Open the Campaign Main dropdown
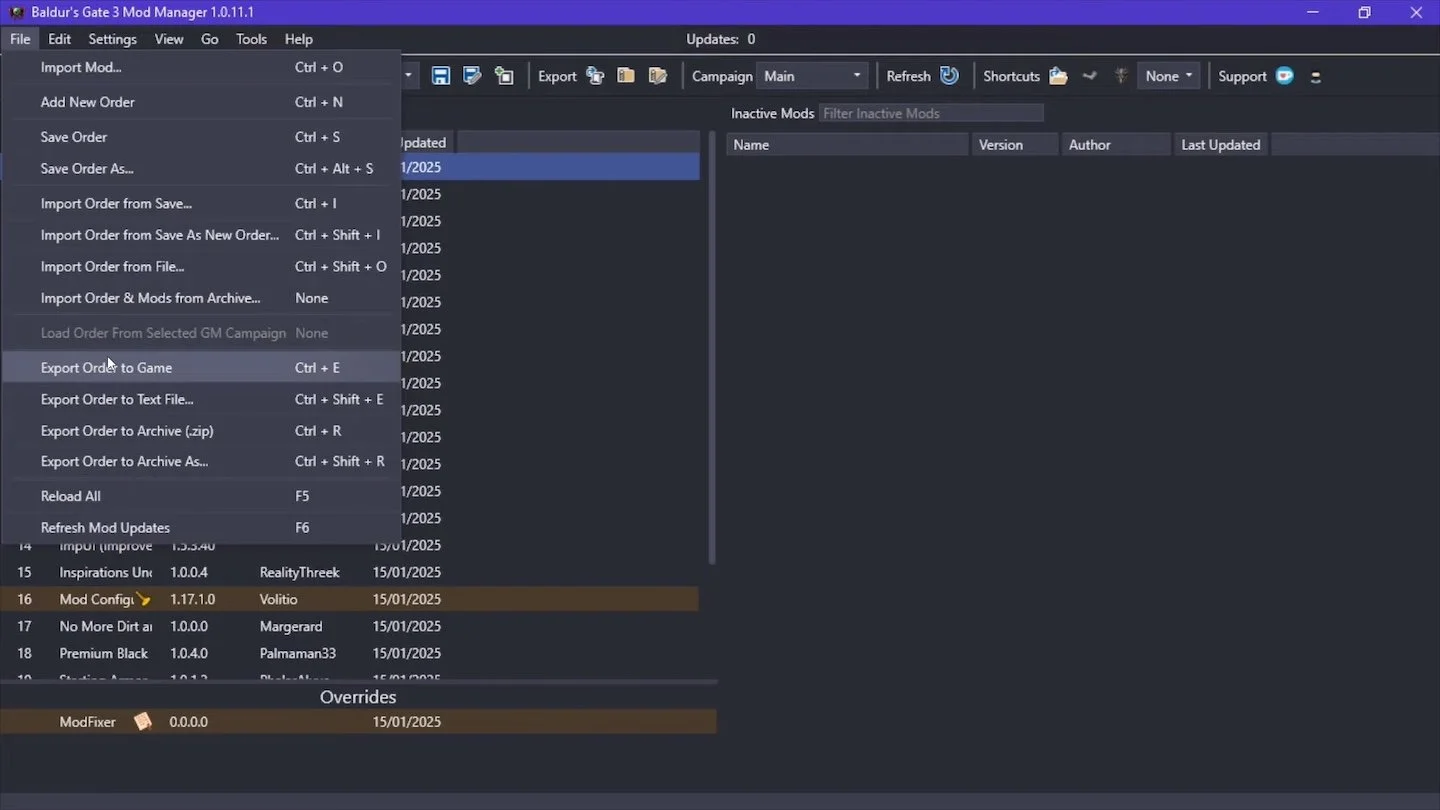This screenshot has width=1440, height=810. point(812,76)
